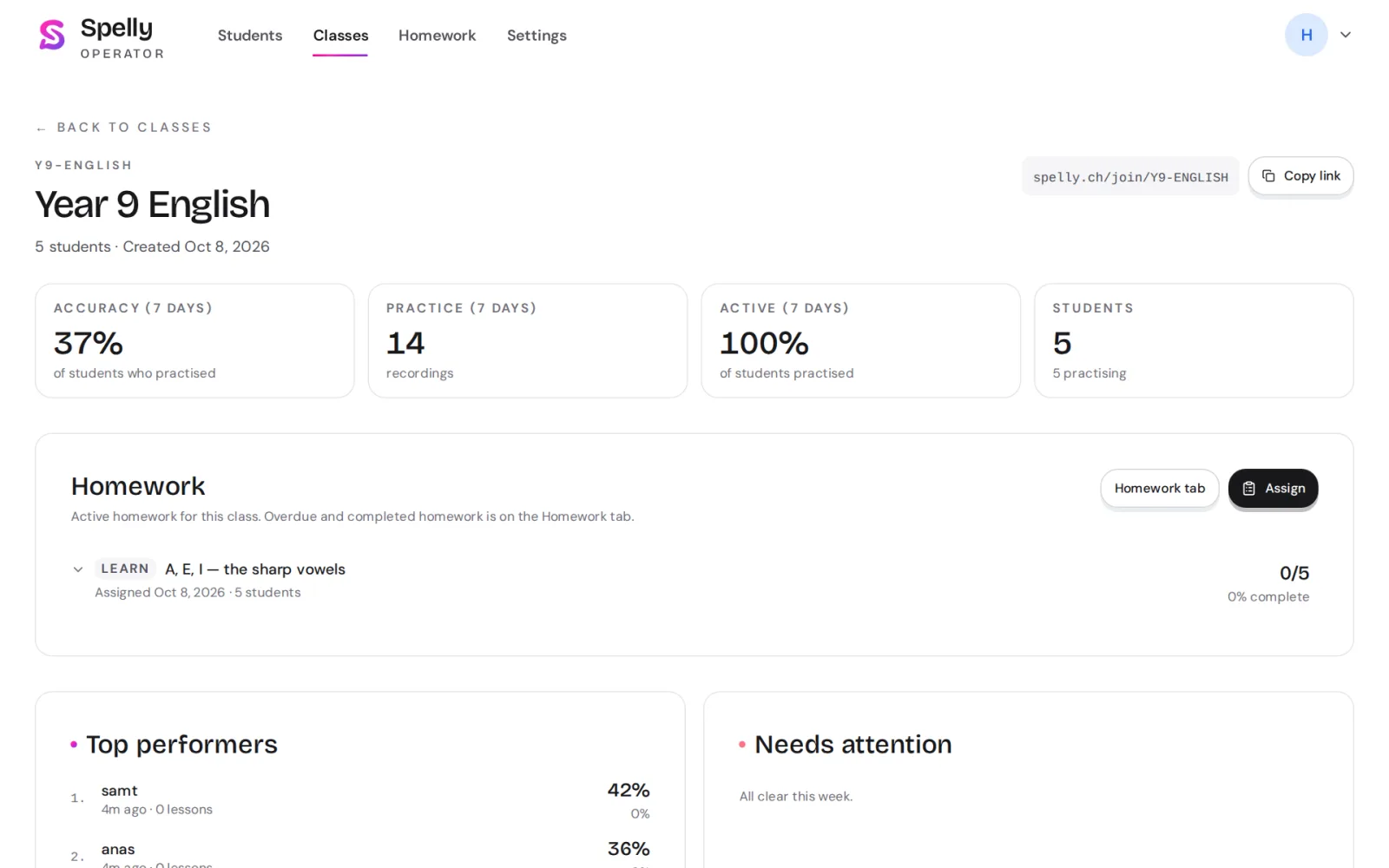This screenshot has width=1389, height=868.
Task: Click the spelly.ch/join/Y9-ENGLISH link field
Action: (1130, 176)
